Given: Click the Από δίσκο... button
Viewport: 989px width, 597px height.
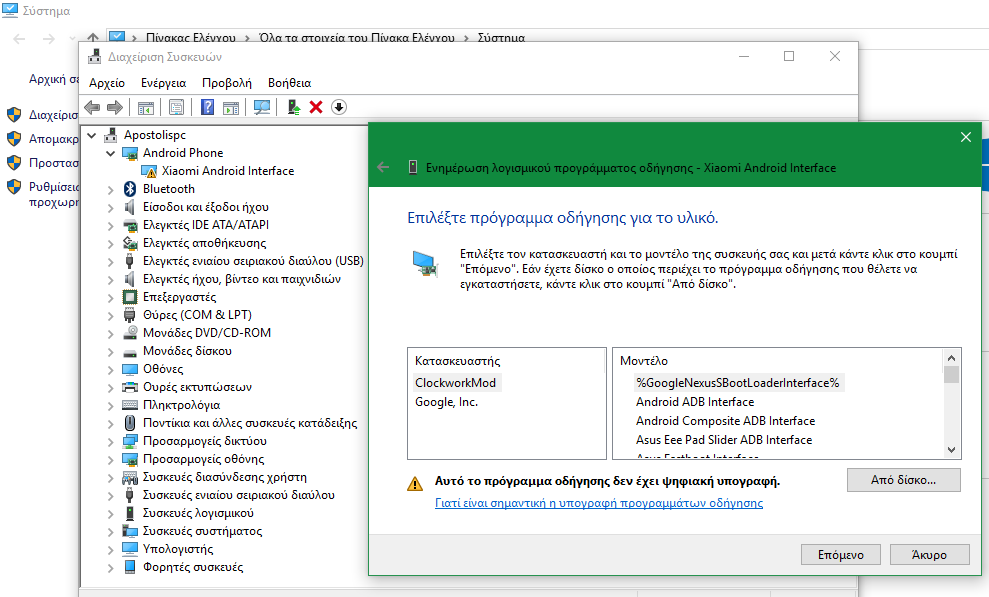Looking at the screenshot, I should (903, 480).
